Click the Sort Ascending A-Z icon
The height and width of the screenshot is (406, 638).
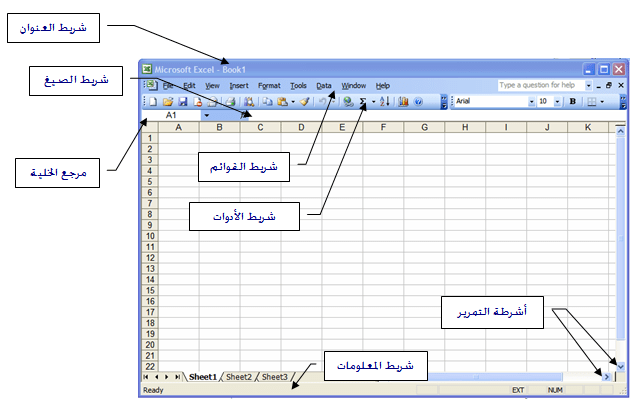(x=385, y=102)
